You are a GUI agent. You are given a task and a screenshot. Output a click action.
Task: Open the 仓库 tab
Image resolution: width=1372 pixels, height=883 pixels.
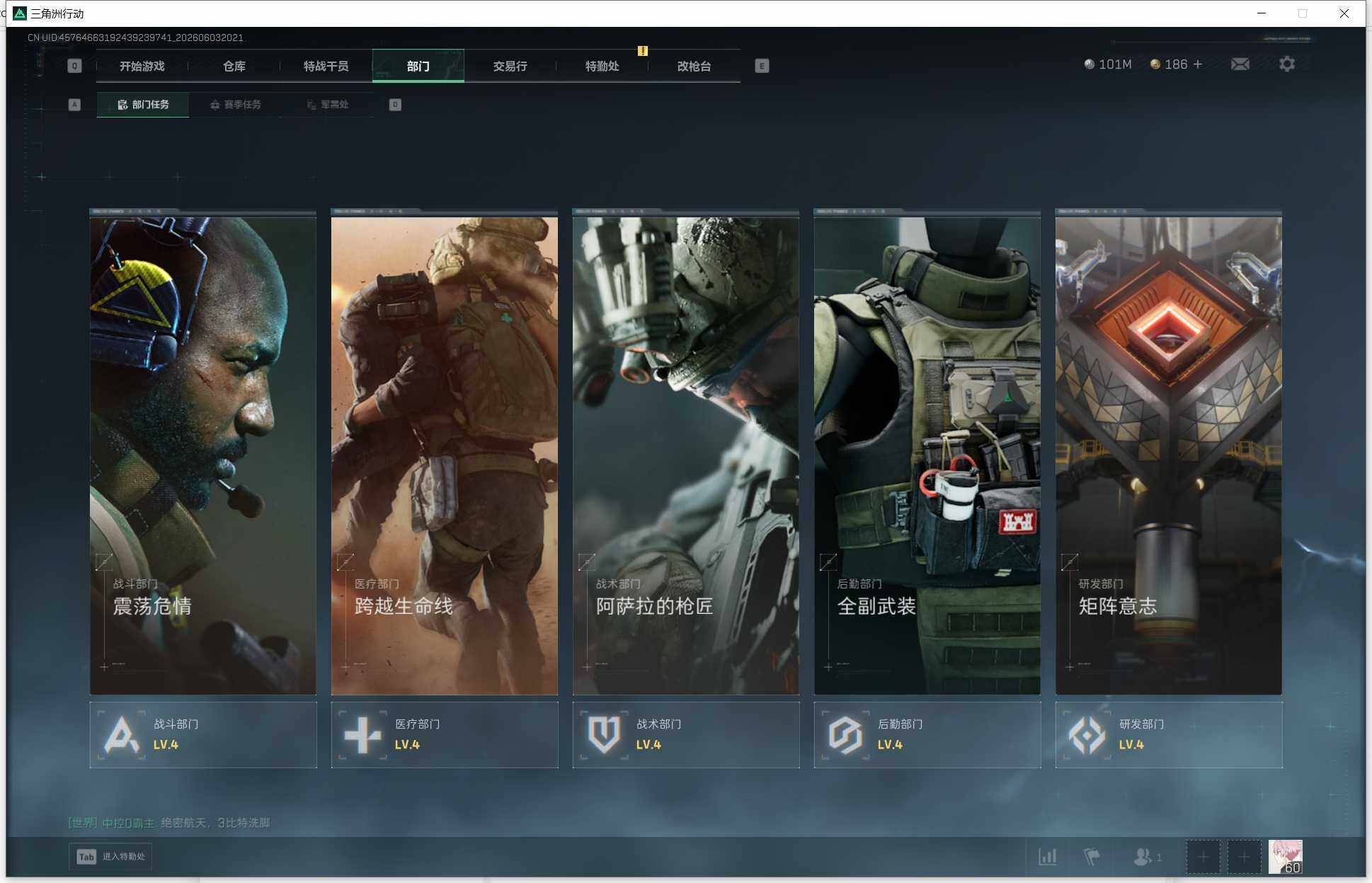pos(234,66)
